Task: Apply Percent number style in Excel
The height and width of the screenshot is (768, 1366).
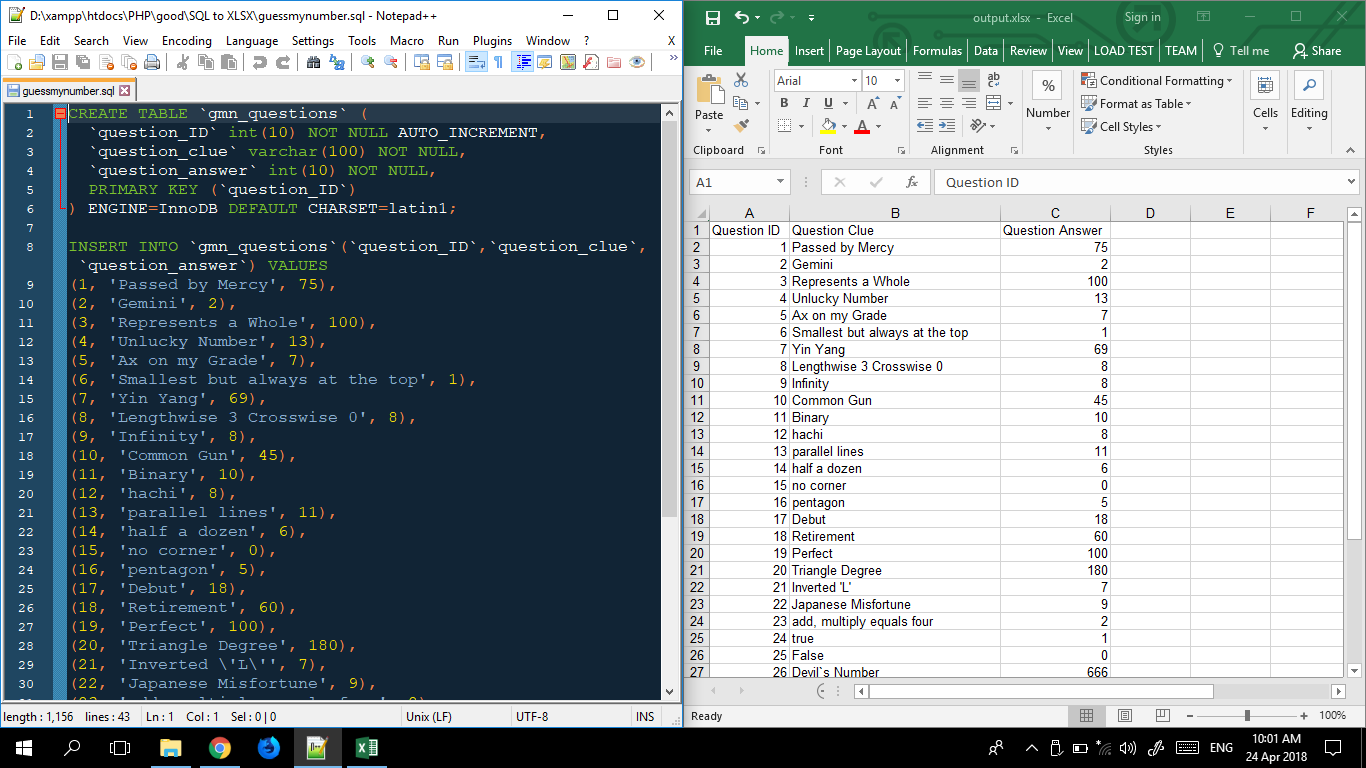Action: click(1048, 85)
